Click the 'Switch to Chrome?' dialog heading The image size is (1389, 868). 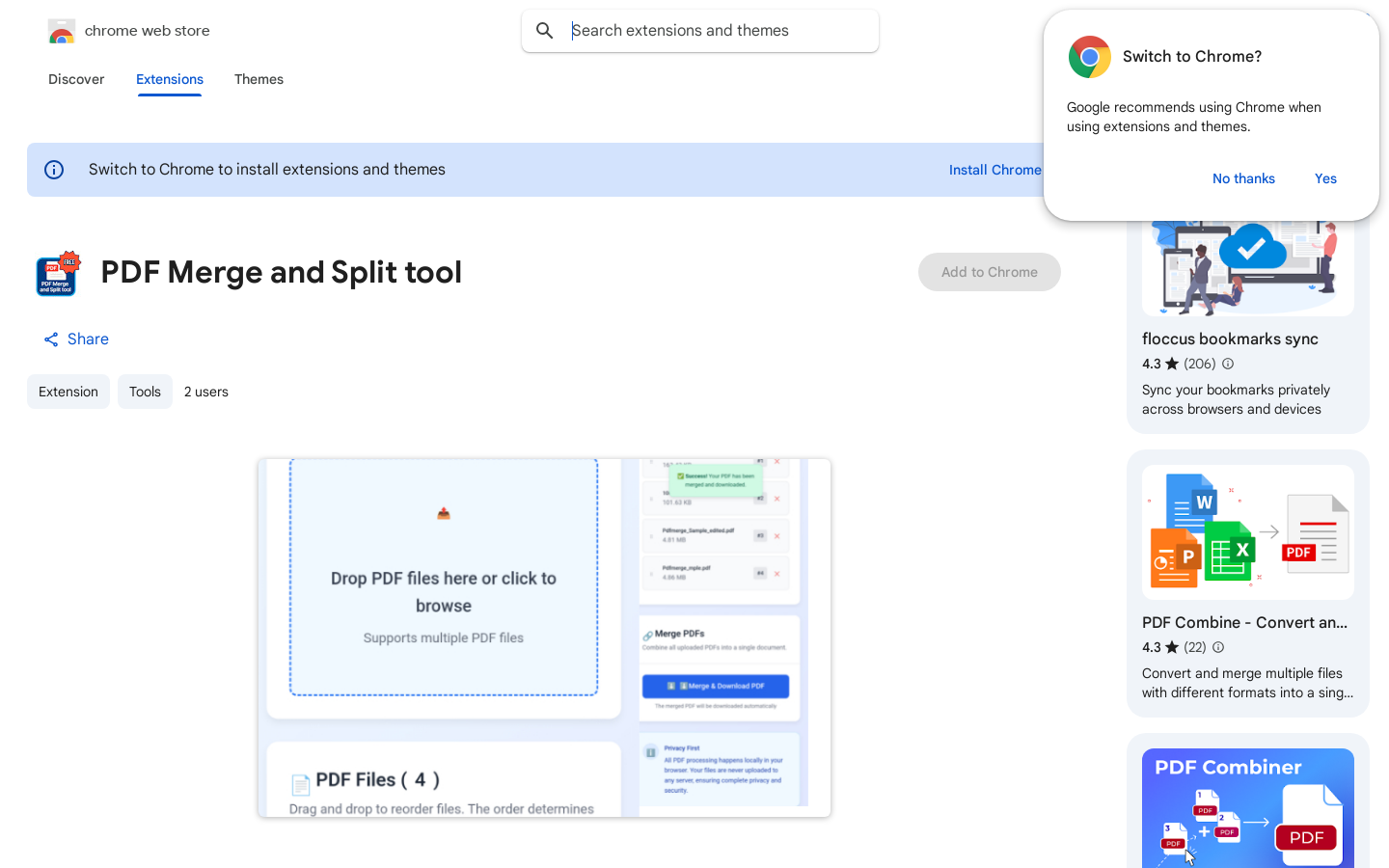point(1192,57)
